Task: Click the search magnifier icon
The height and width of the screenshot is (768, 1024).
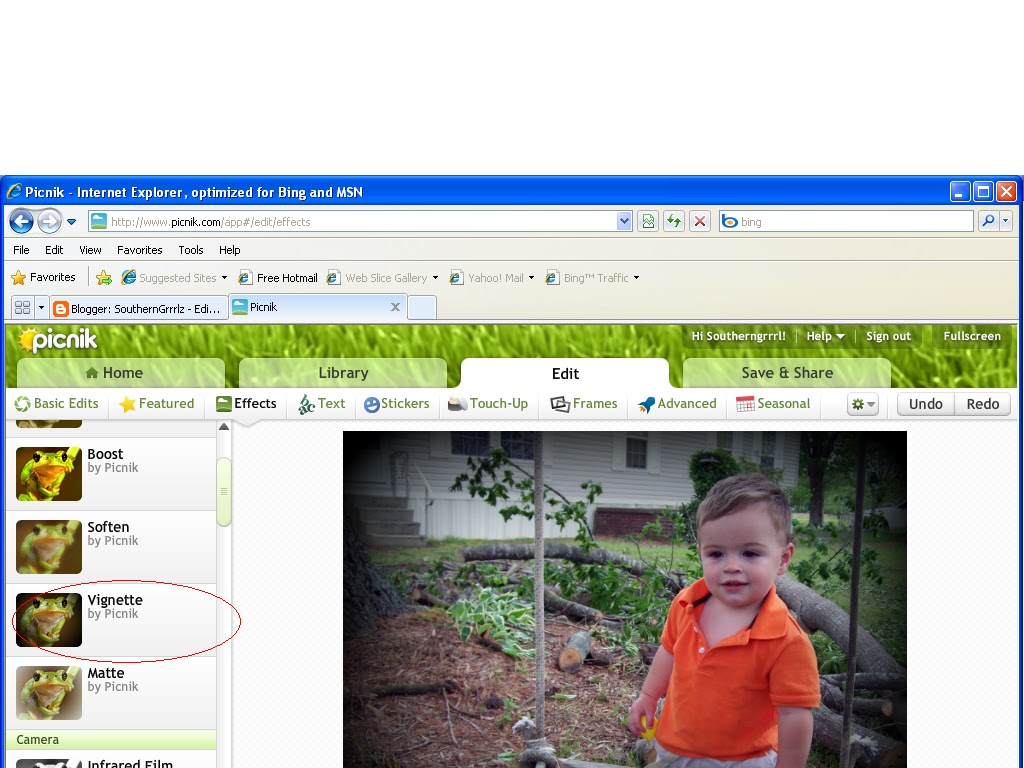Action: (988, 221)
